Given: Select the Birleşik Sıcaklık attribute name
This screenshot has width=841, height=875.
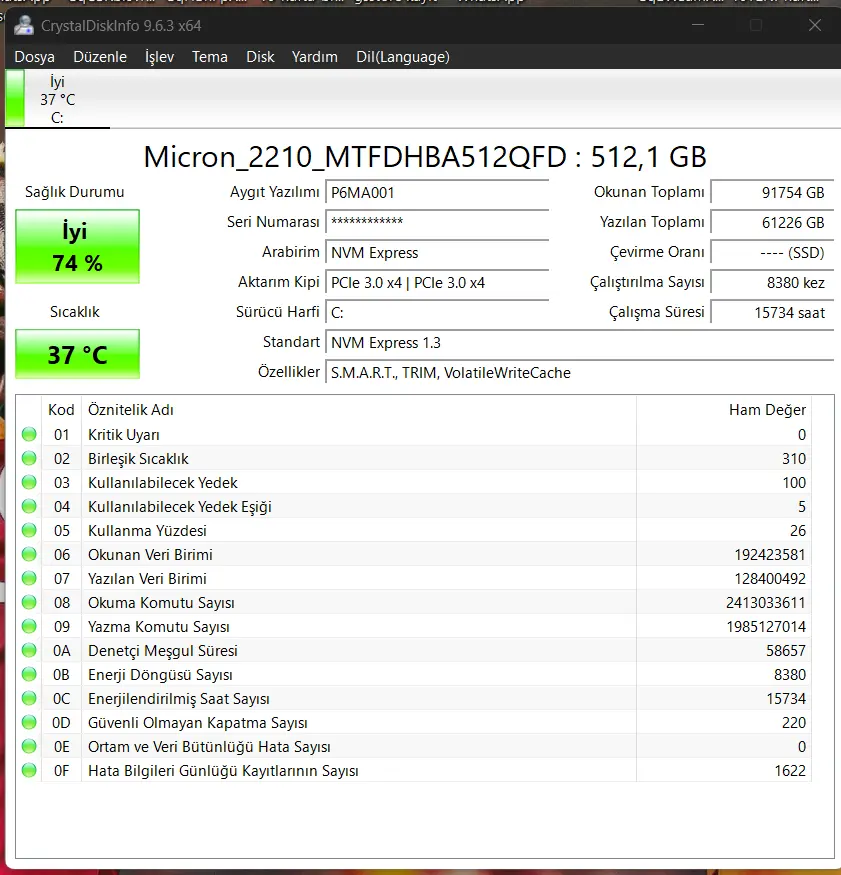Looking at the screenshot, I should point(138,459).
